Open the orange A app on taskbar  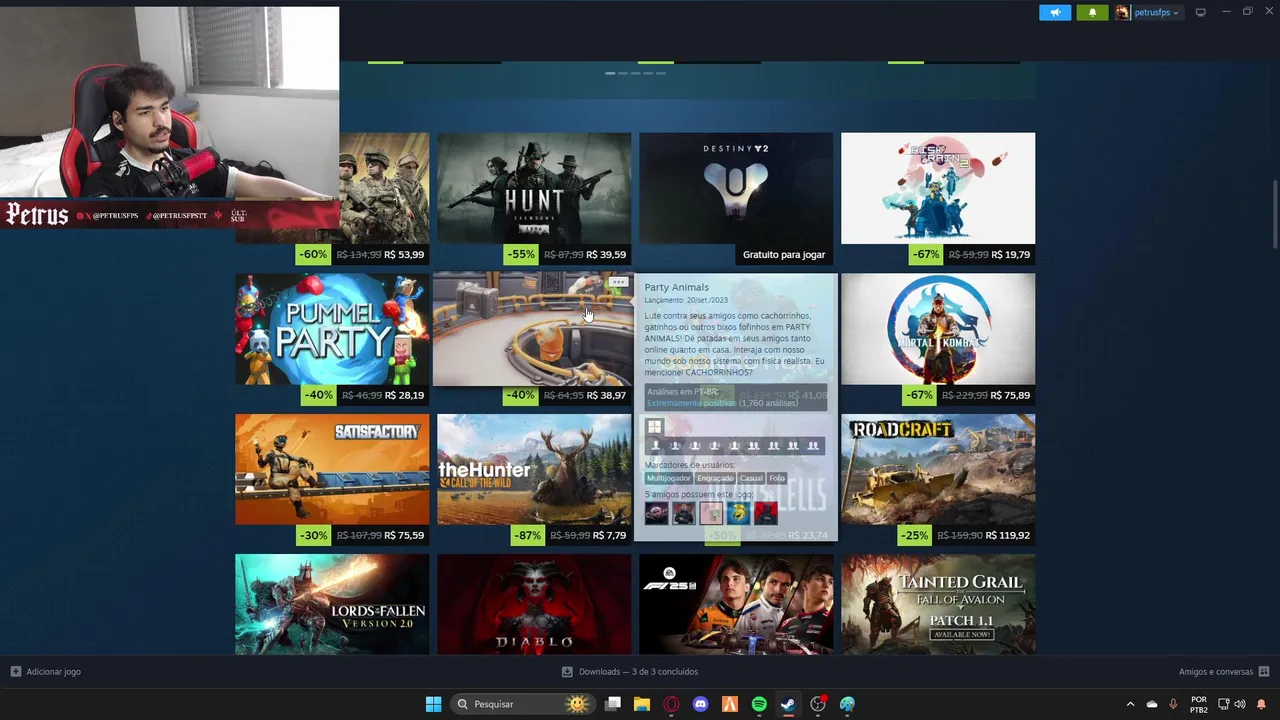click(x=730, y=704)
